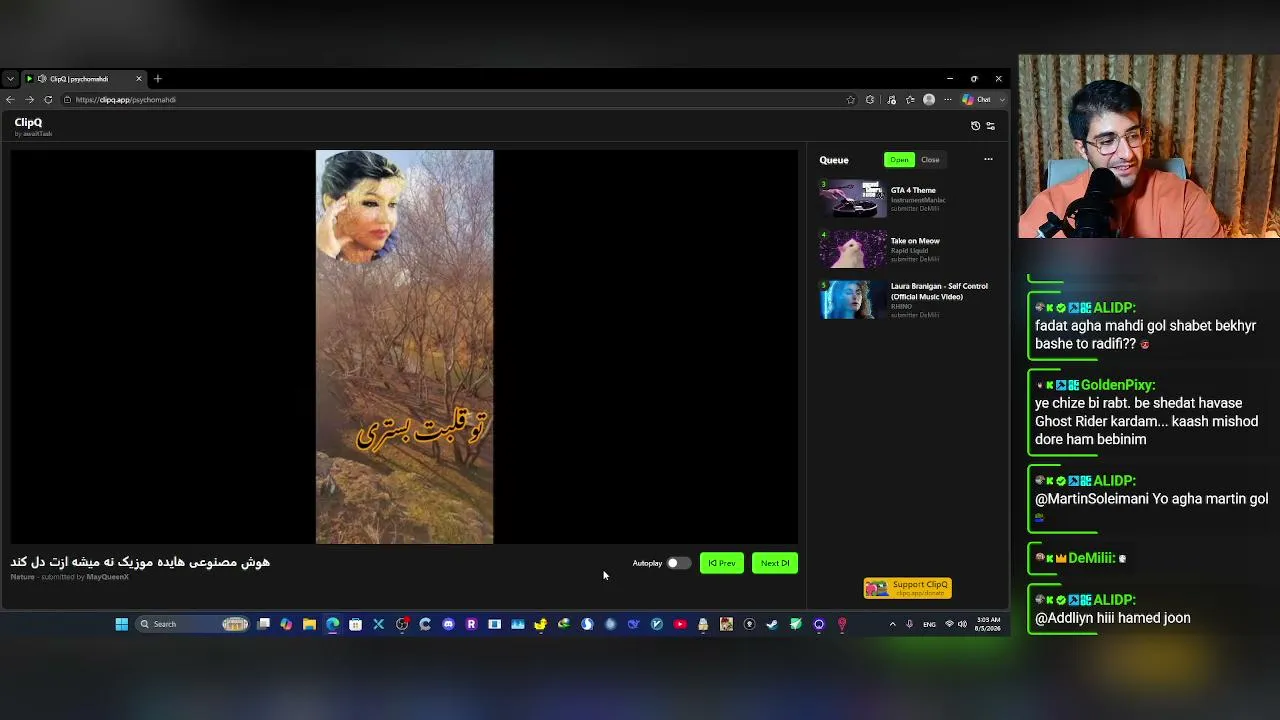Viewport: 1280px width, 720px height.
Task: Open the Queue three-dot options menu
Action: pos(988,160)
